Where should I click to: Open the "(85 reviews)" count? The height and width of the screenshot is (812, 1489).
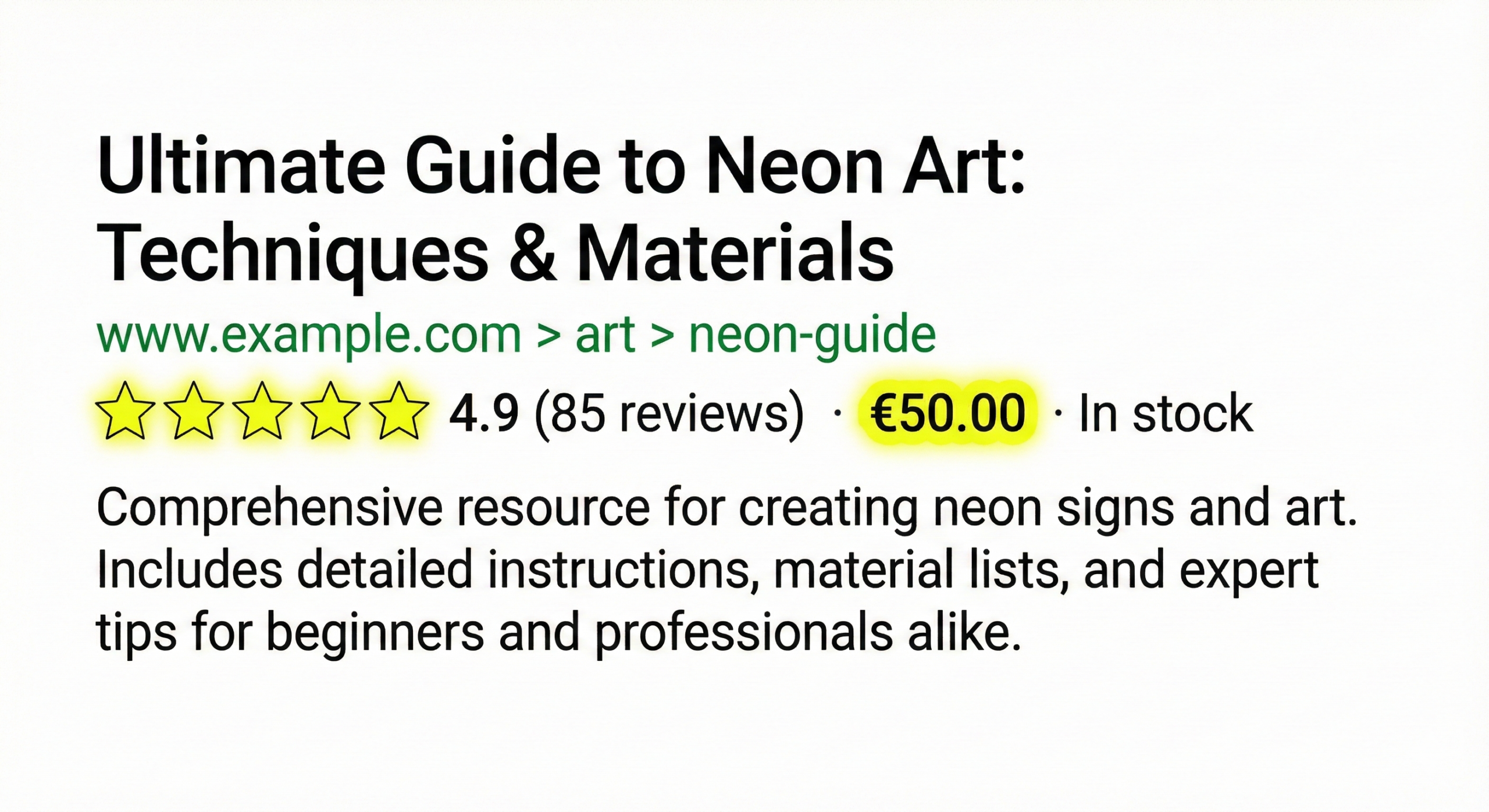tap(669, 413)
